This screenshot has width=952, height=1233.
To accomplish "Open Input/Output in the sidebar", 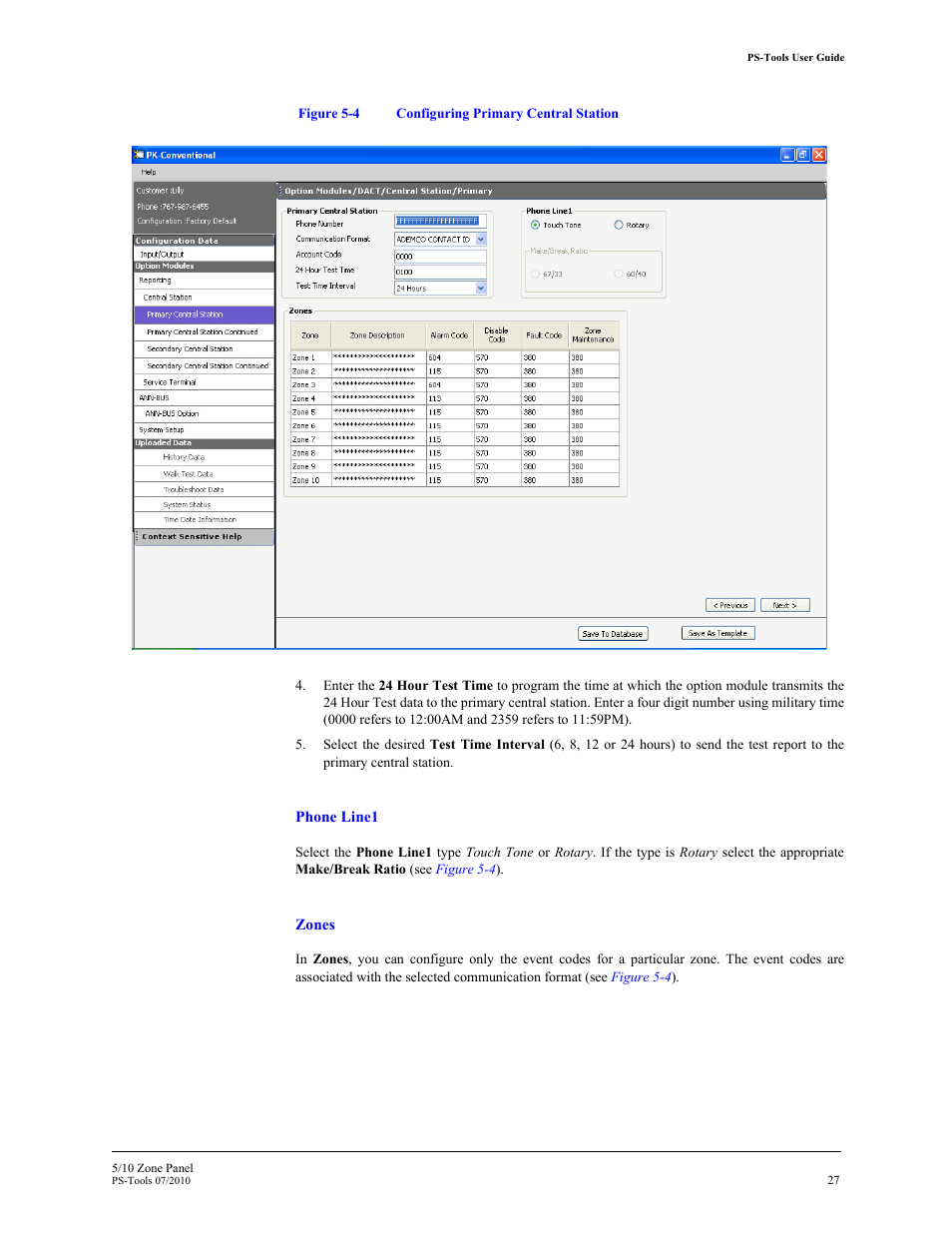I will pos(204,255).
